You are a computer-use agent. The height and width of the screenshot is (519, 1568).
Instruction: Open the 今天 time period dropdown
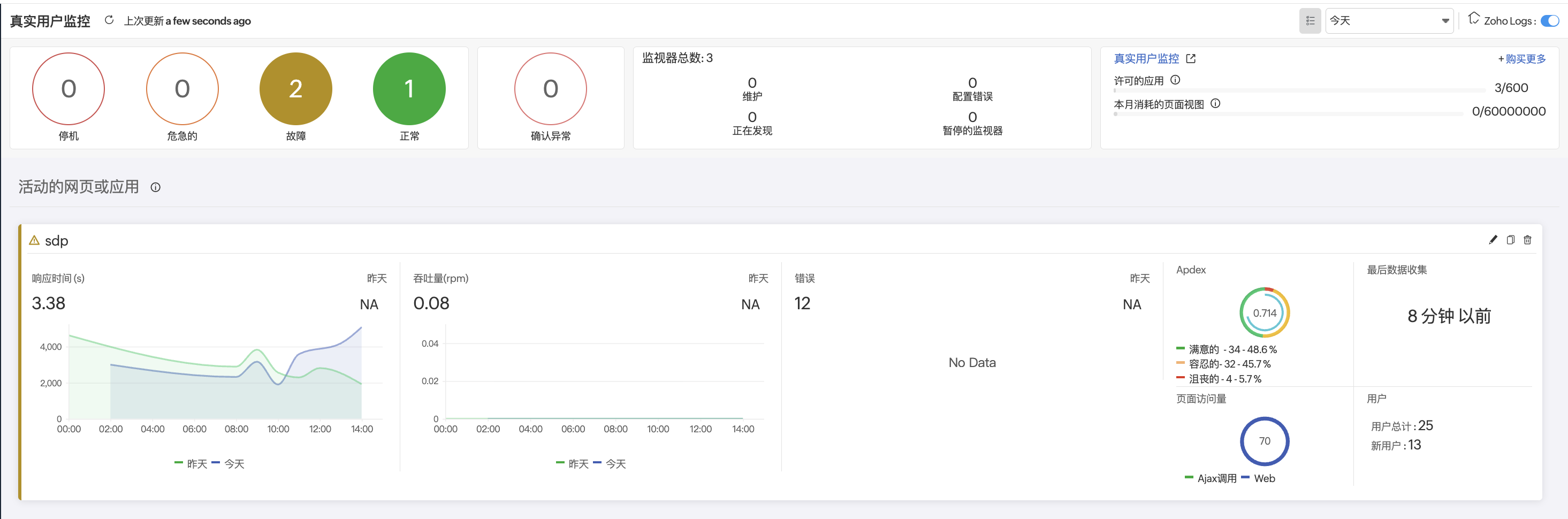[1389, 21]
